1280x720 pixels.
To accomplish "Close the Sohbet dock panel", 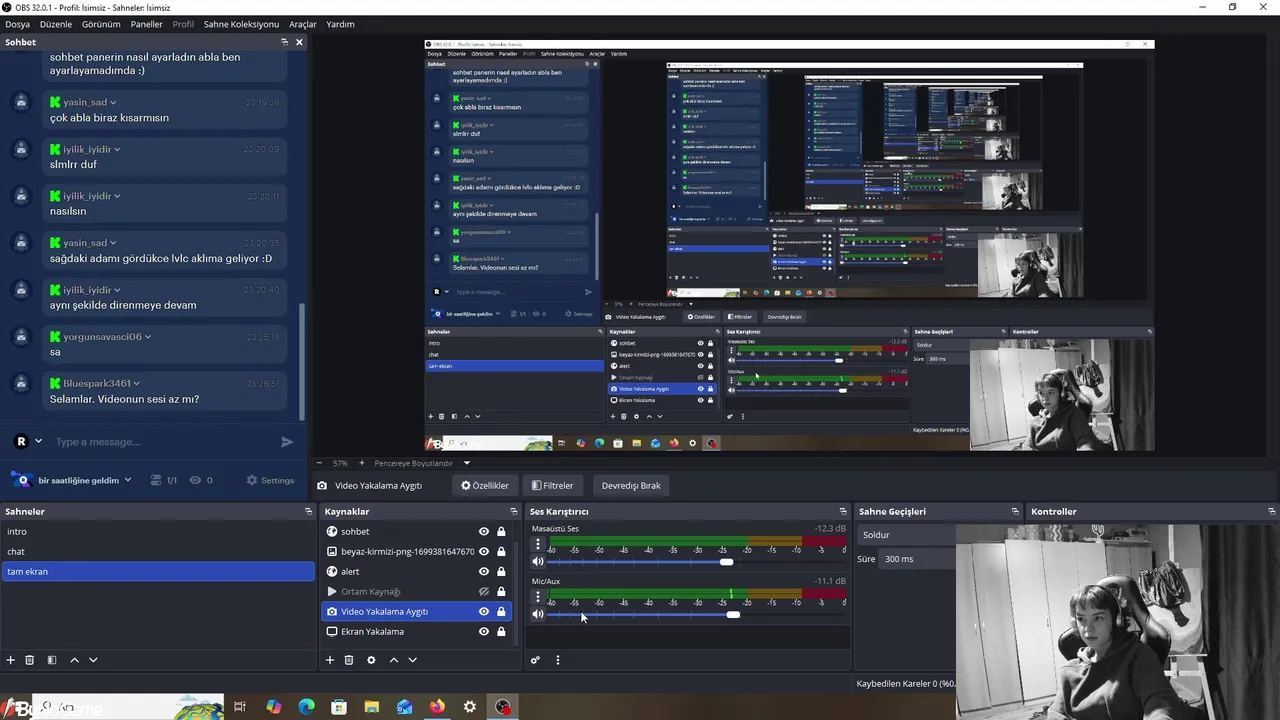I will click(299, 42).
